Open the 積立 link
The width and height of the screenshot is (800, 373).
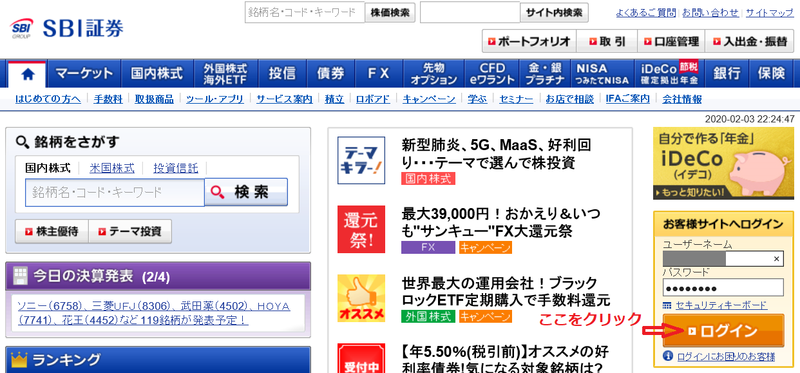[x=334, y=99]
